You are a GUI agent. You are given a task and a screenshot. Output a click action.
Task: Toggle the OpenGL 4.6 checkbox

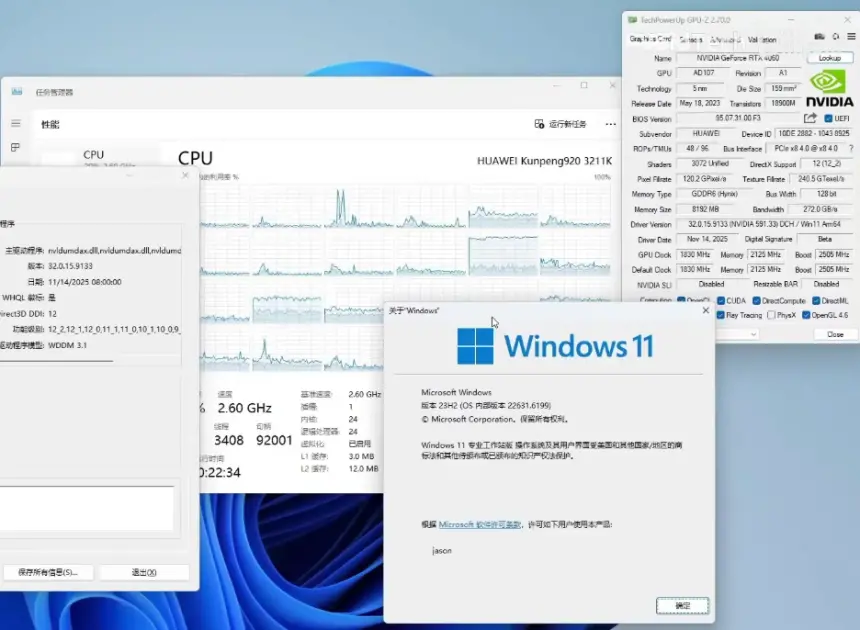pyautogui.click(x=806, y=315)
